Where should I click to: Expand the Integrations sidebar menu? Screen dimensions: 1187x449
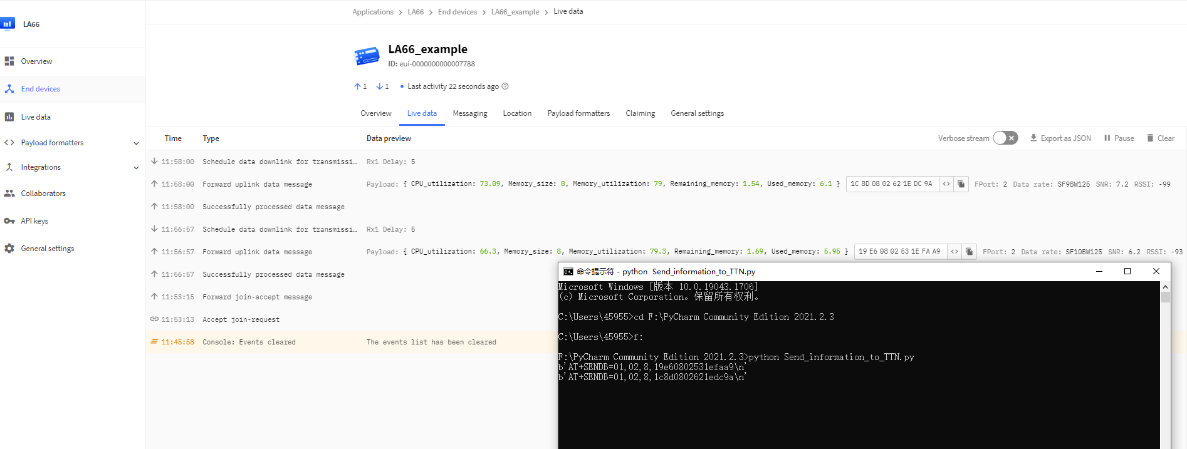click(x=136, y=167)
